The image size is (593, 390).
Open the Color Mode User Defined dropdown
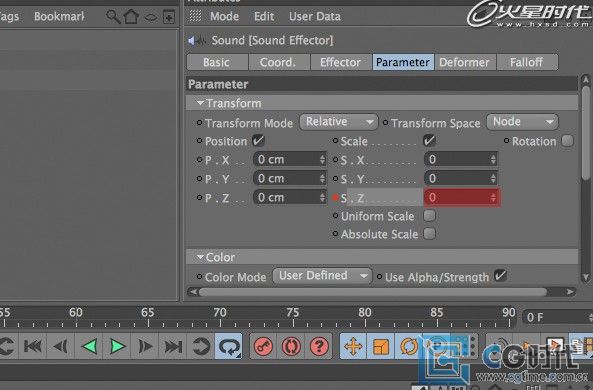pyautogui.click(x=322, y=276)
